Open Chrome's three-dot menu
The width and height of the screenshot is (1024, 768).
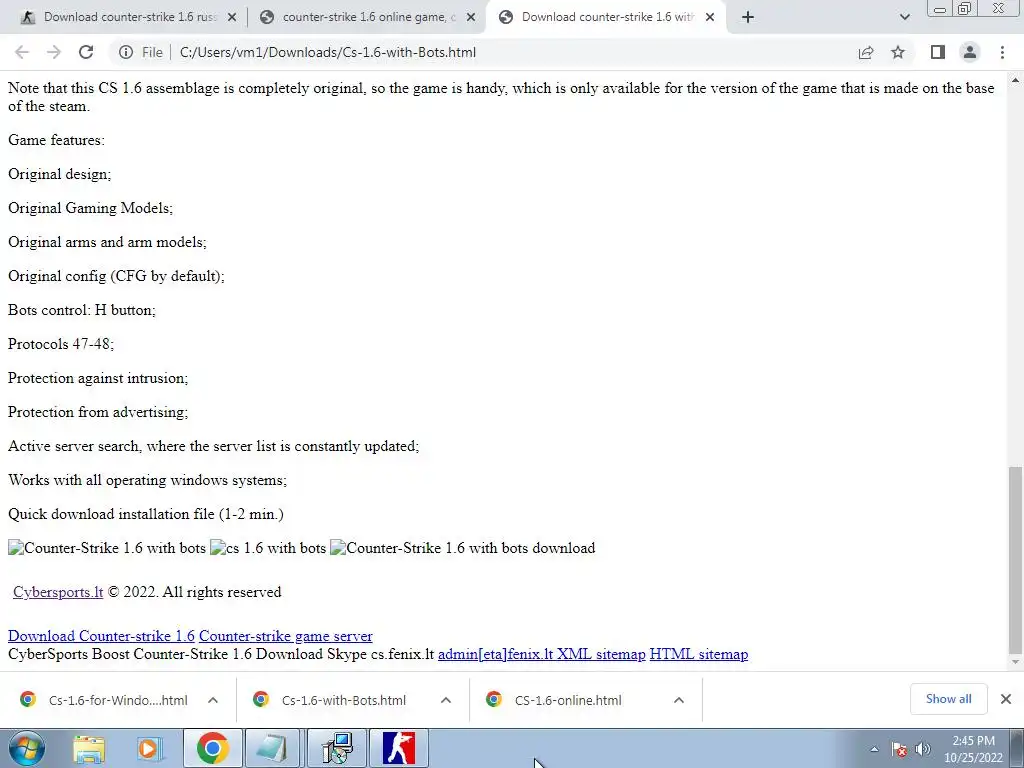1002,52
